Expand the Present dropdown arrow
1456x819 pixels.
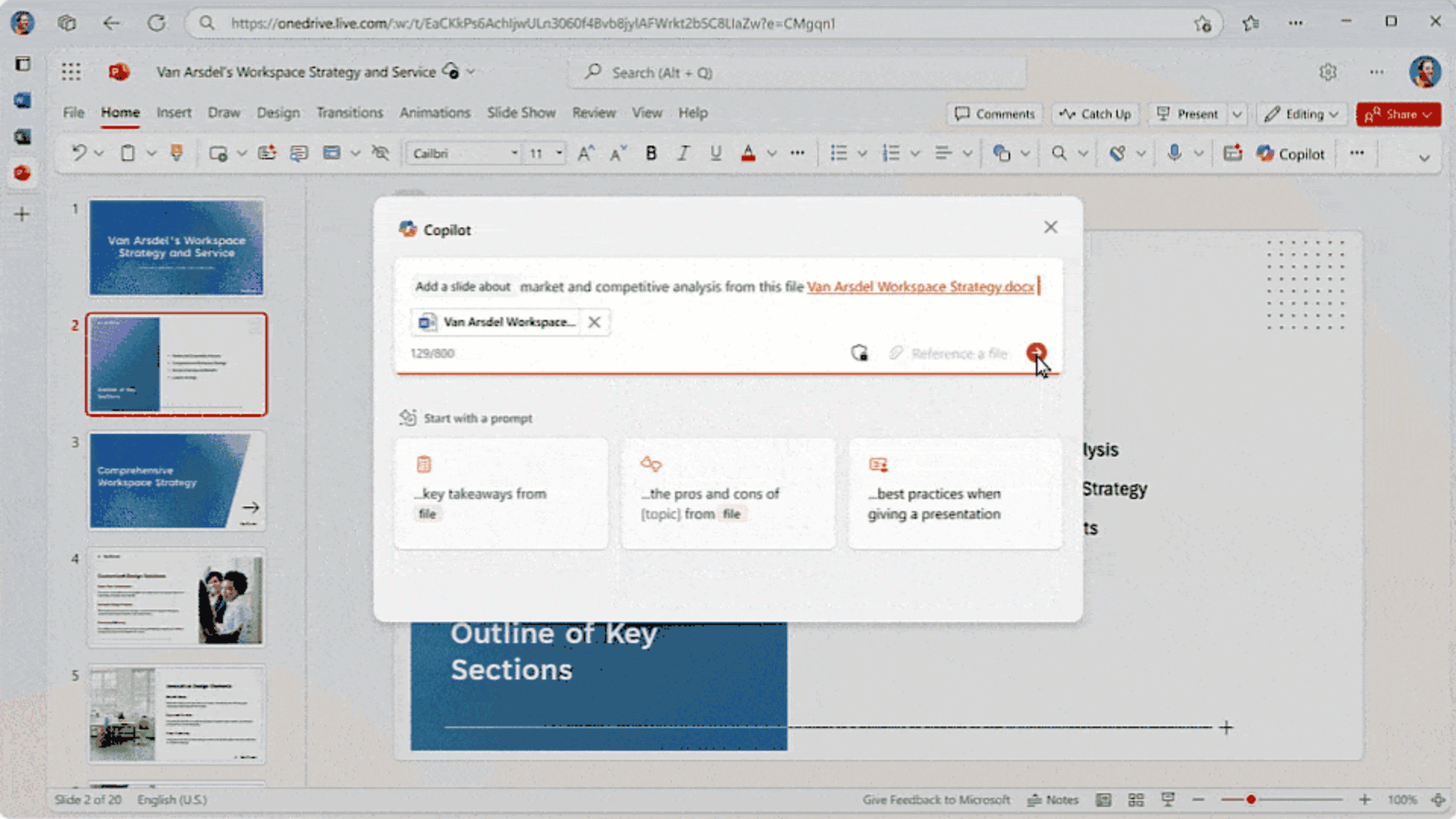click(x=1237, y=115)
